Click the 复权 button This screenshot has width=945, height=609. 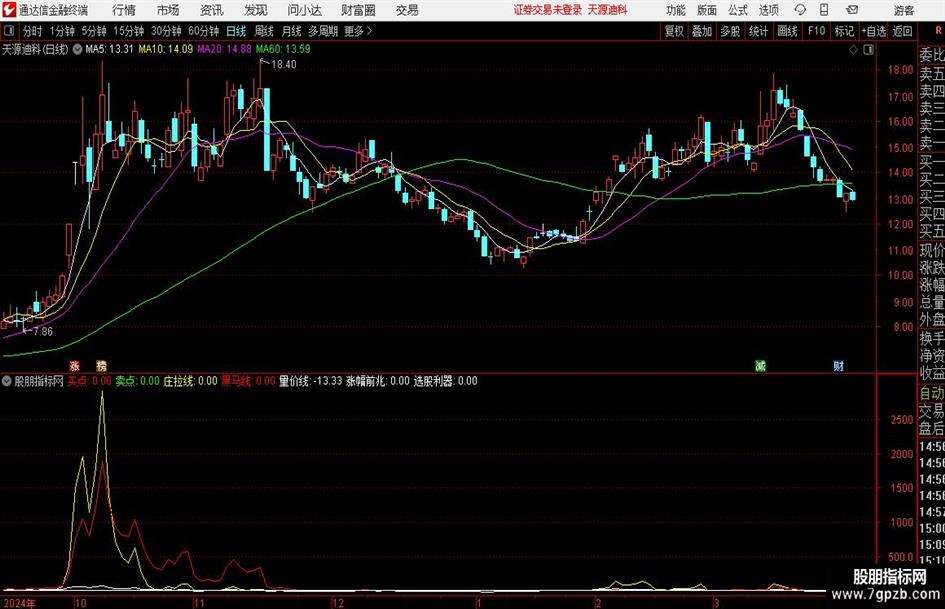674,31
